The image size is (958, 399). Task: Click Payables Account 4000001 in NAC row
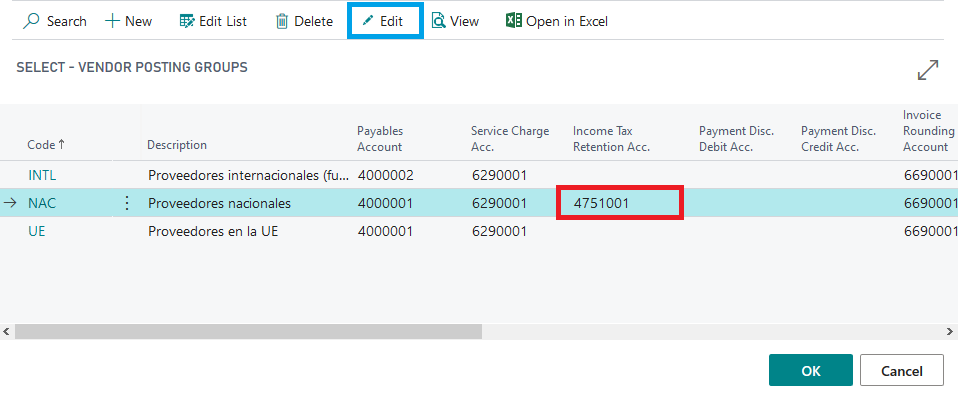385,203
